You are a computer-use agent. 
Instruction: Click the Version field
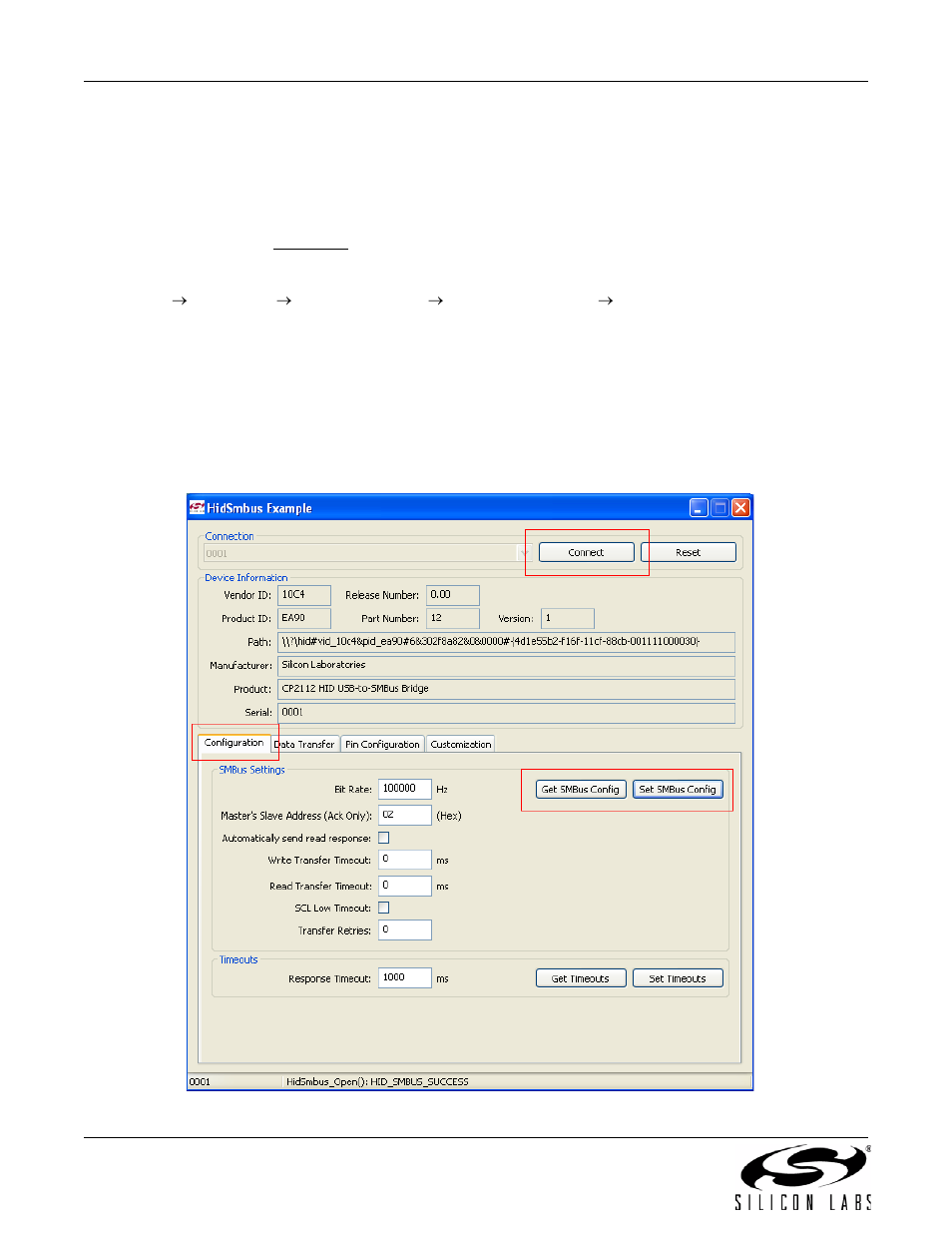(x=568, y=618)
